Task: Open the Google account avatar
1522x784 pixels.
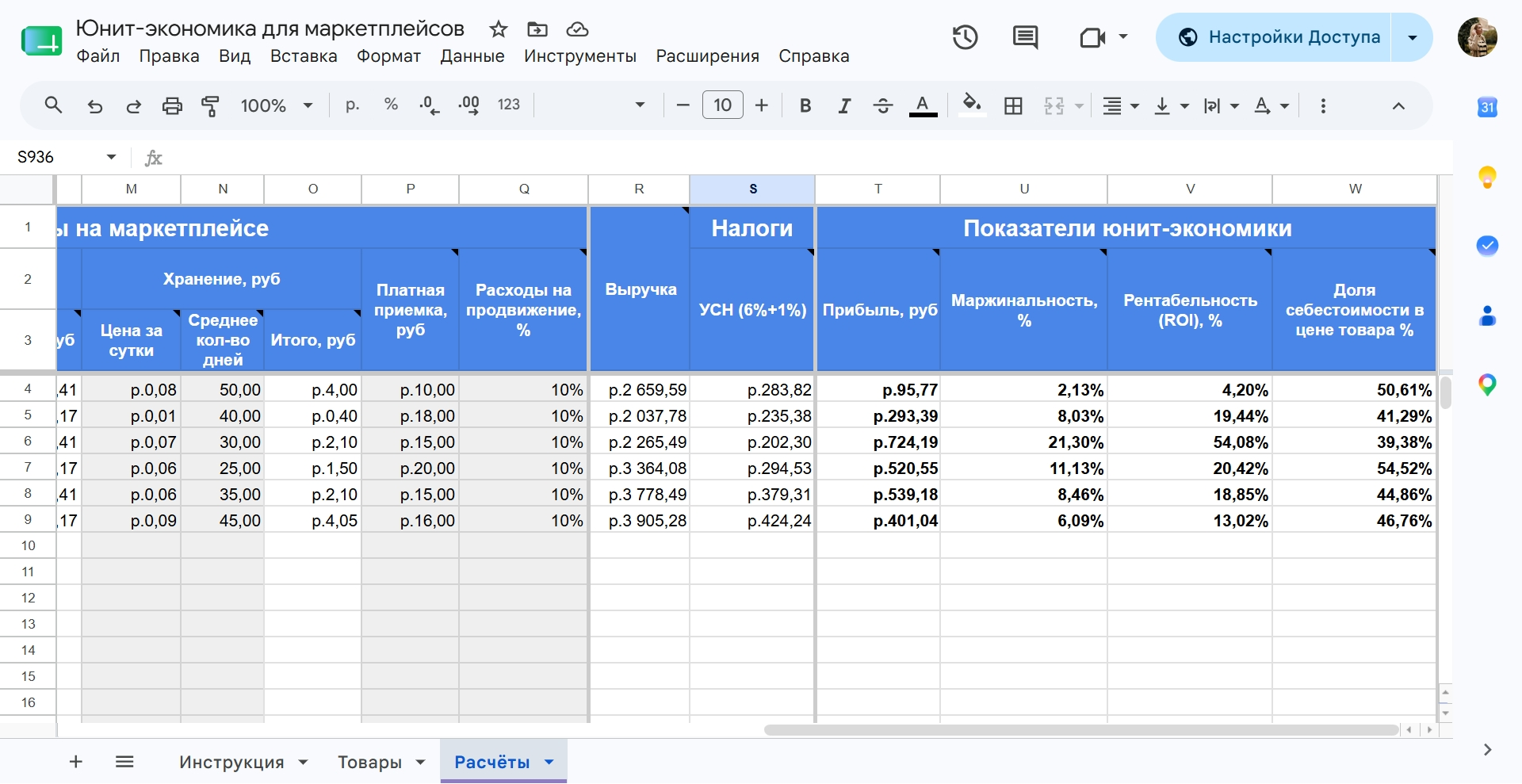Action: pos(1477,37)
